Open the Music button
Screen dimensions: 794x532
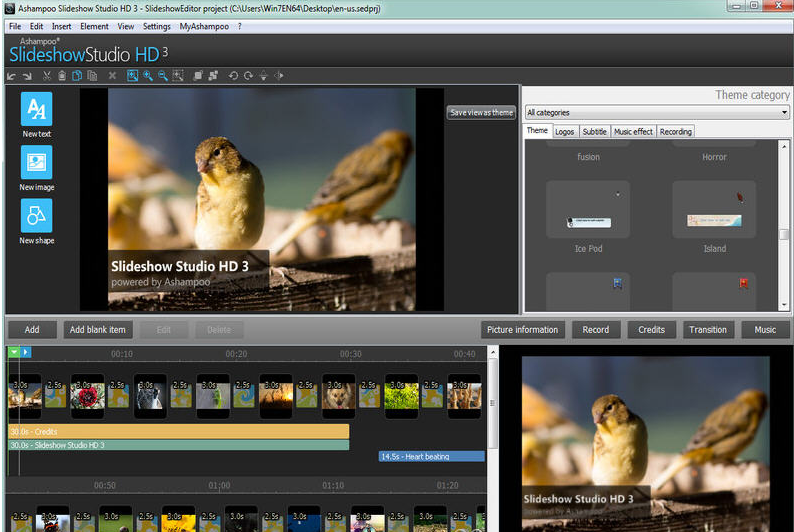click(765, 330)
